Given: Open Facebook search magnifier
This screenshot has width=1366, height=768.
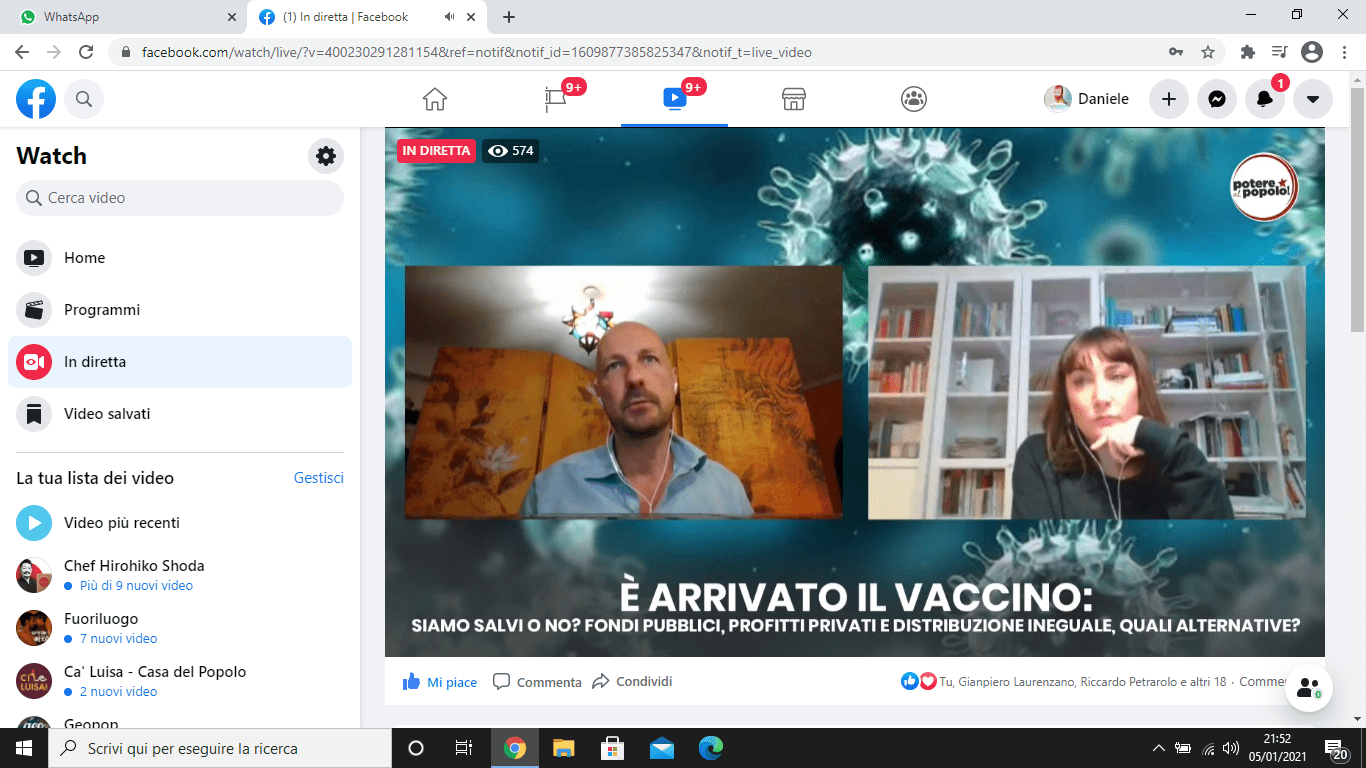Looking at the screenshot, I should click(84, 99).
